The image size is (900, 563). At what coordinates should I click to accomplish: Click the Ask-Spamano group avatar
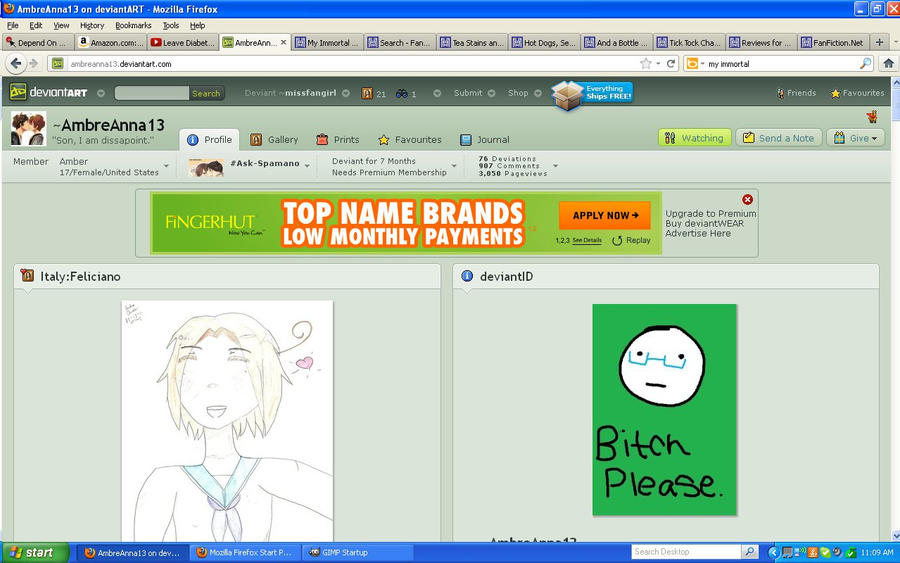[x=207, y=168]
